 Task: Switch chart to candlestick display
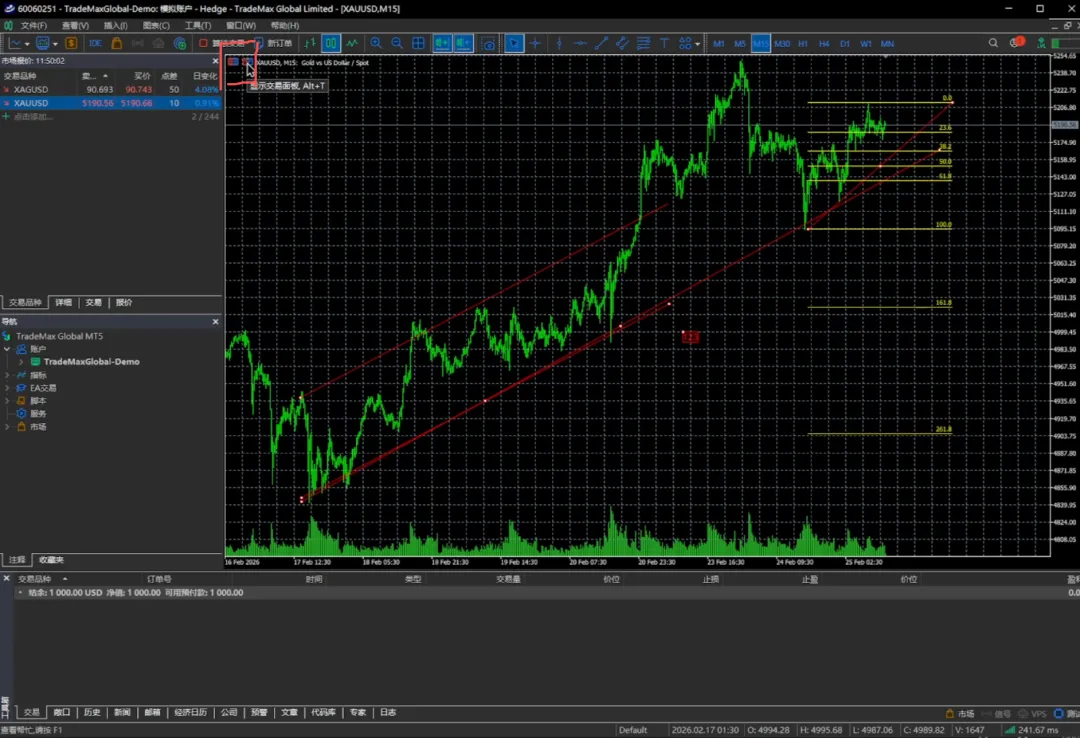pyautogui.click(x=331, y=43)
